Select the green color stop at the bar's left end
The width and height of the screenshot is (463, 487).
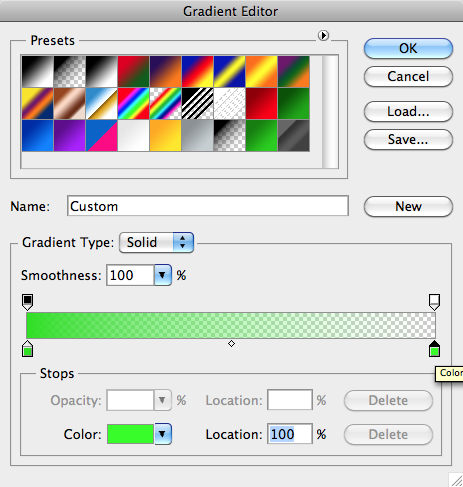(27, 349)
